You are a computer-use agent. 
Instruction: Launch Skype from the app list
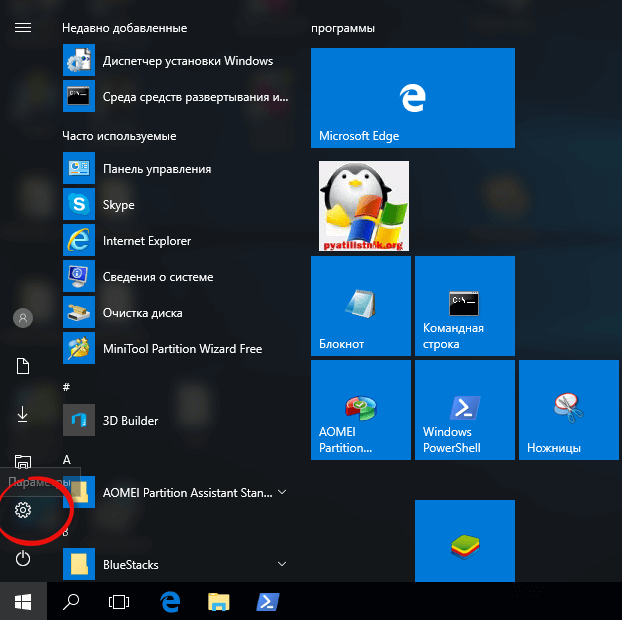point(176,204)
